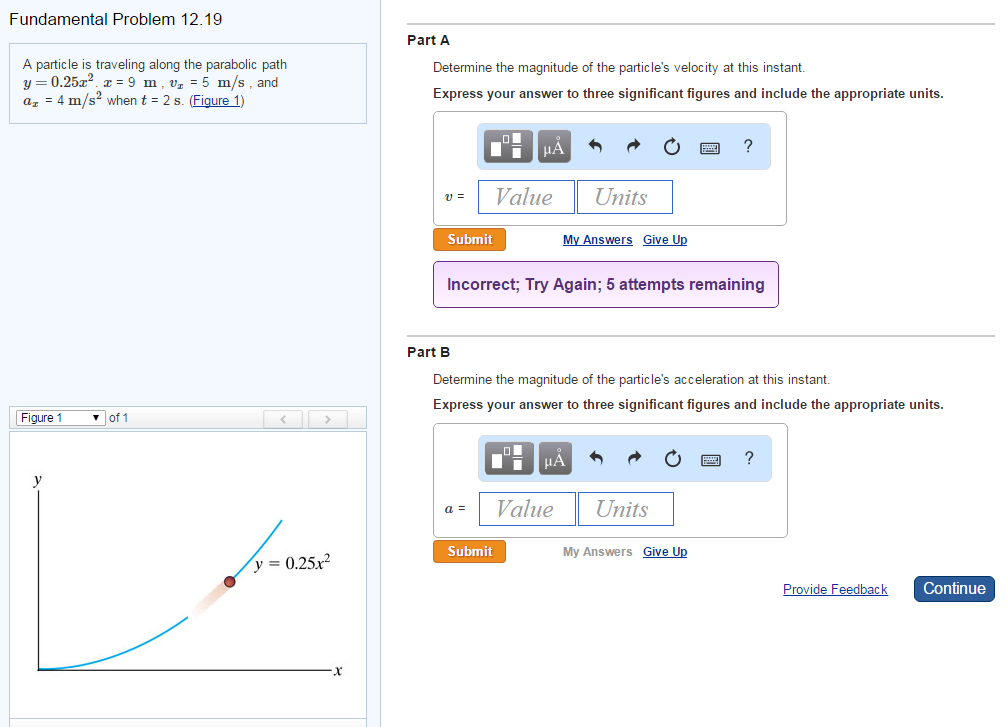The image size is (1007, 727).
Task: Click the previous figure chevron
Action: click(x=283, y=417)
